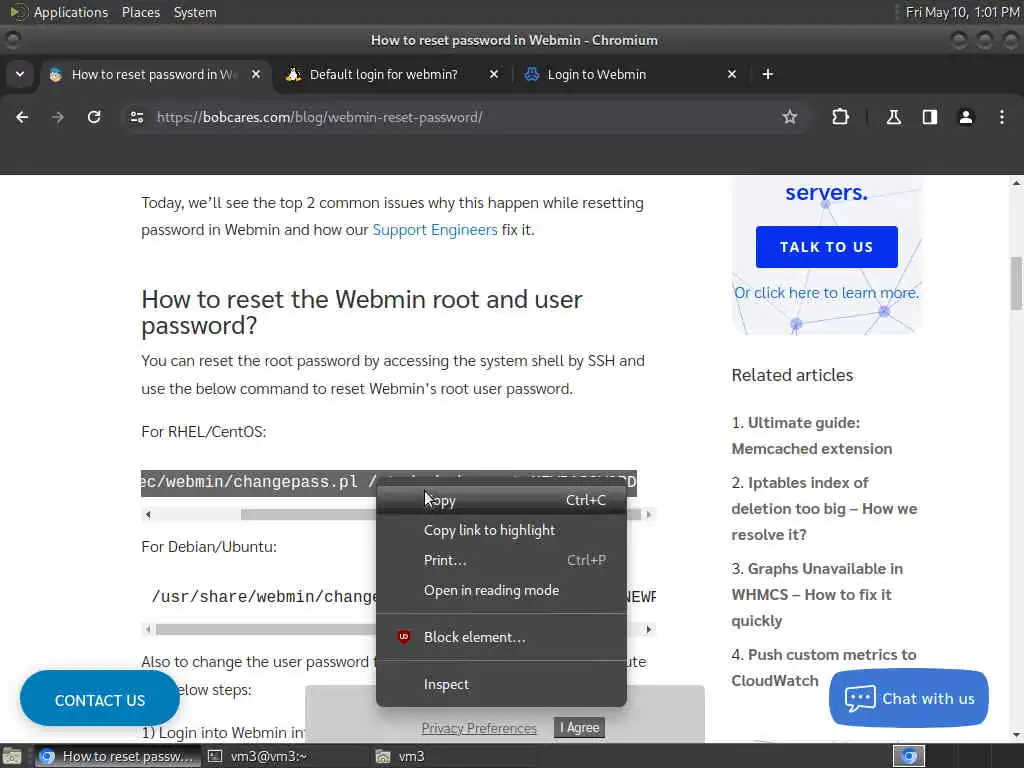The width and height of the screenshot is (1024, 768).
Task: Open the System menu
Action: (x=195, y=12)
